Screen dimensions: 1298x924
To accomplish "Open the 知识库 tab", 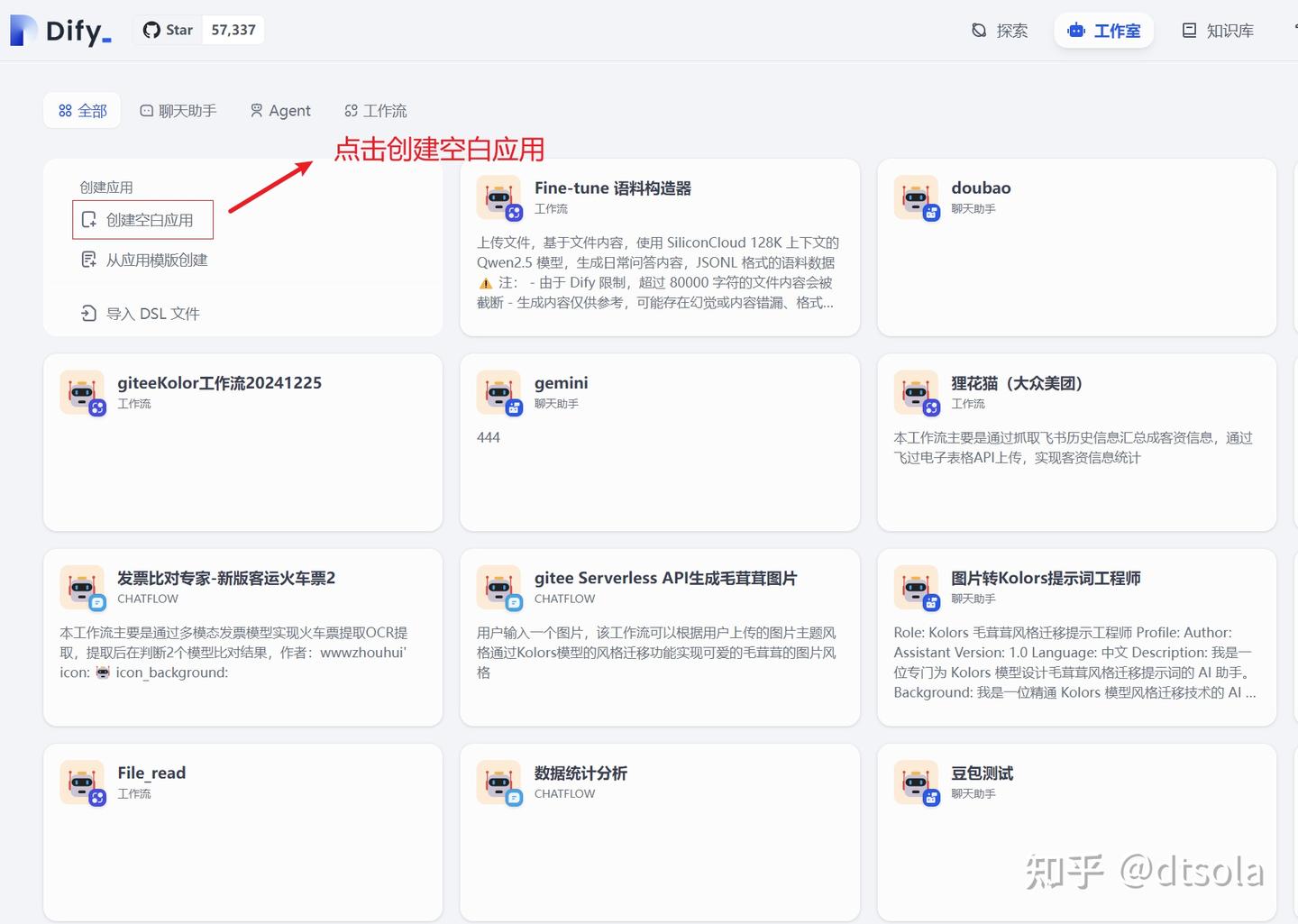I will tap(1218, 31).
